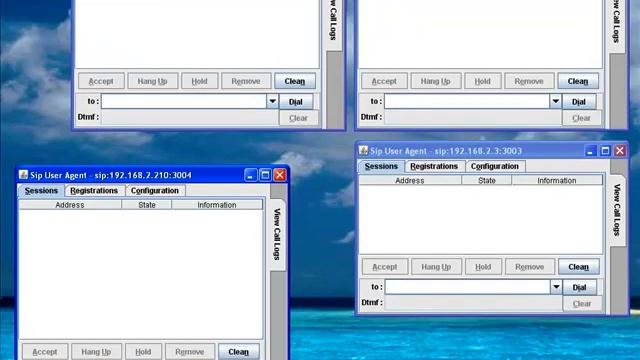The image size is (640, 360).
Task: Click Accept in the 3004 window
Action: (45, 351)
